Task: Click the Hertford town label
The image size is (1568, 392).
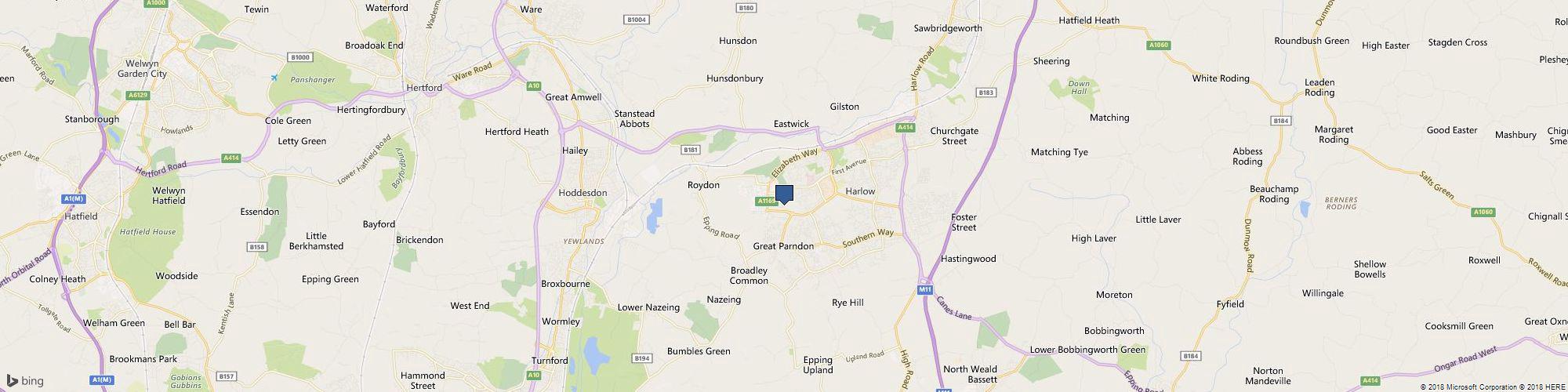Action: pyautogui.click(x=423, y=88)
